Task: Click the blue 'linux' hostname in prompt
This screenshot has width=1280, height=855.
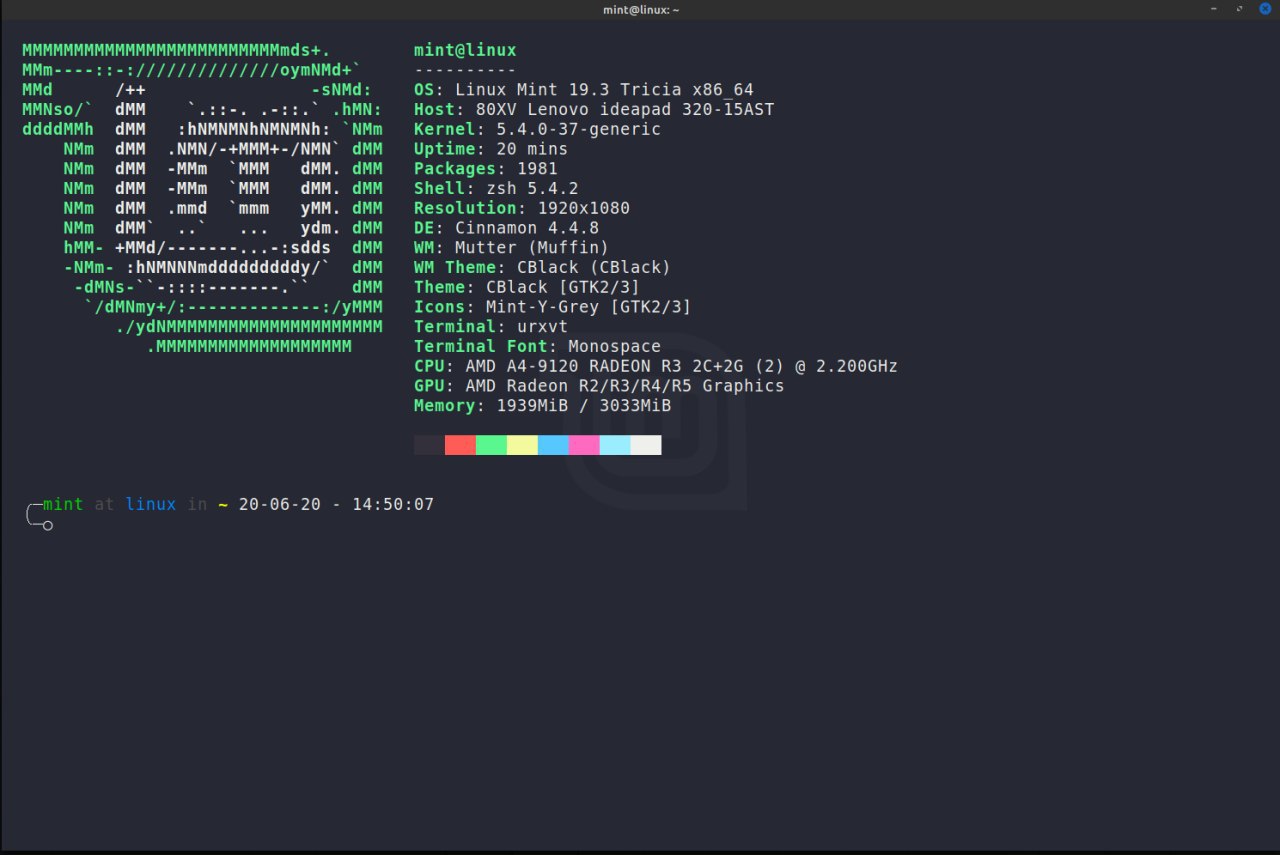Action: [x=151, y=504]
